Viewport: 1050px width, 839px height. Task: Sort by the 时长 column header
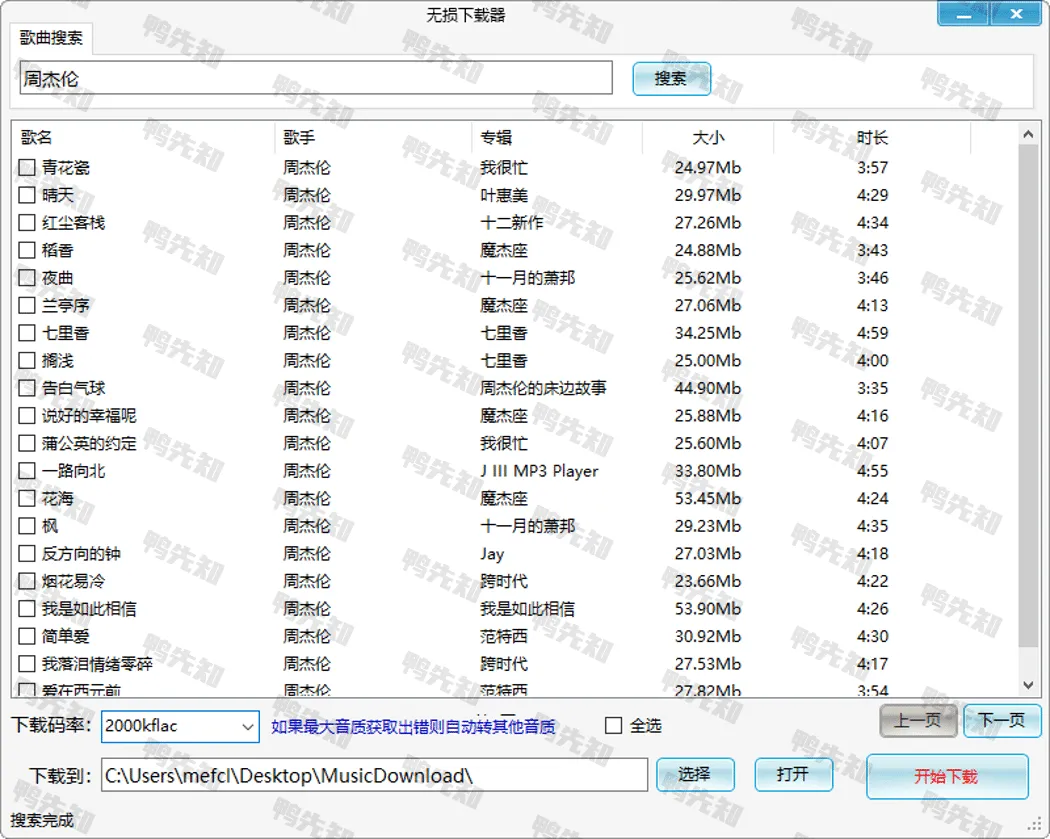tap(873, 138)
